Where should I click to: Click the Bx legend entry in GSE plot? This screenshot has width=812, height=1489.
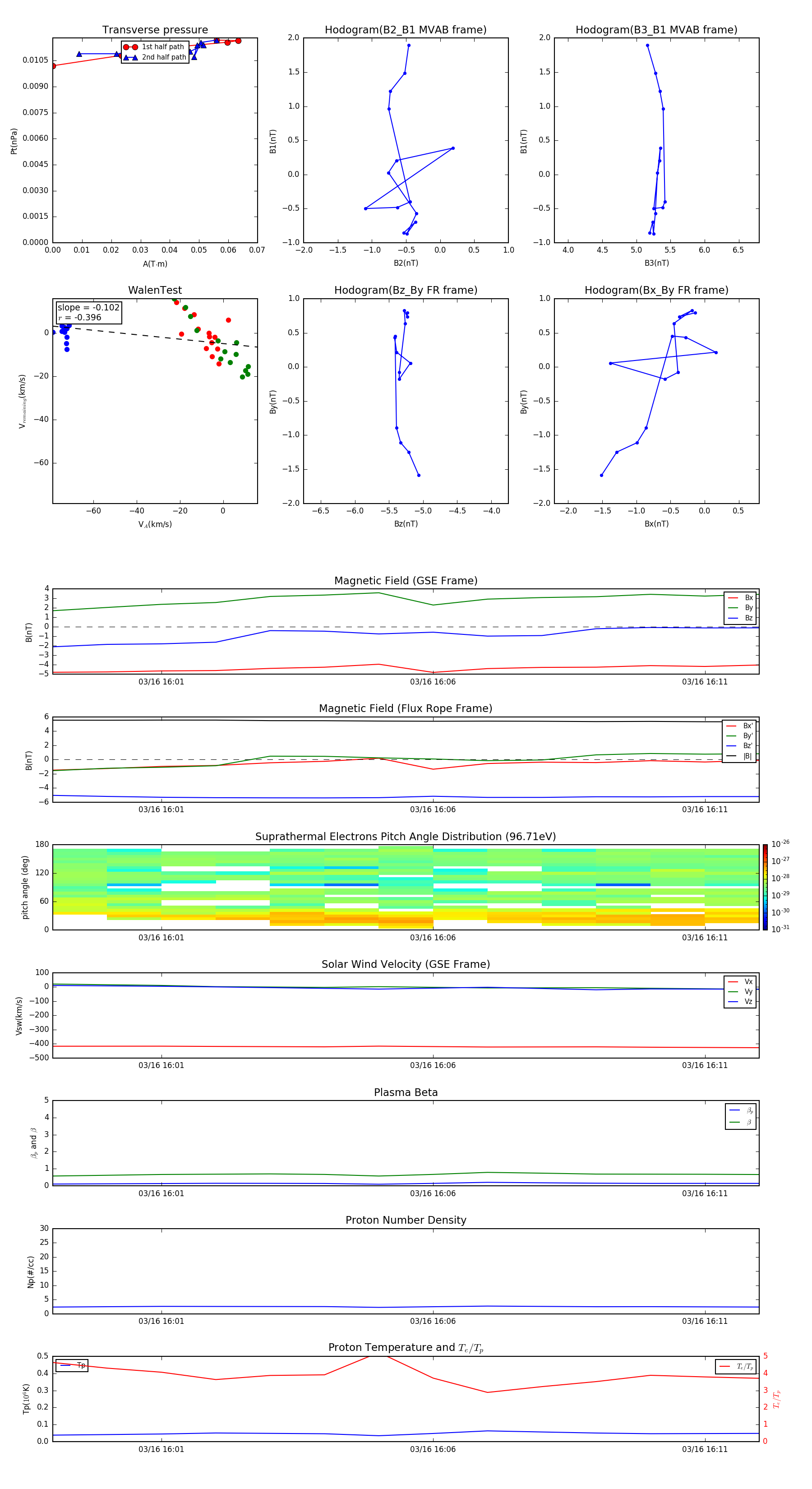pyautogui.click(x=740, y=598)
